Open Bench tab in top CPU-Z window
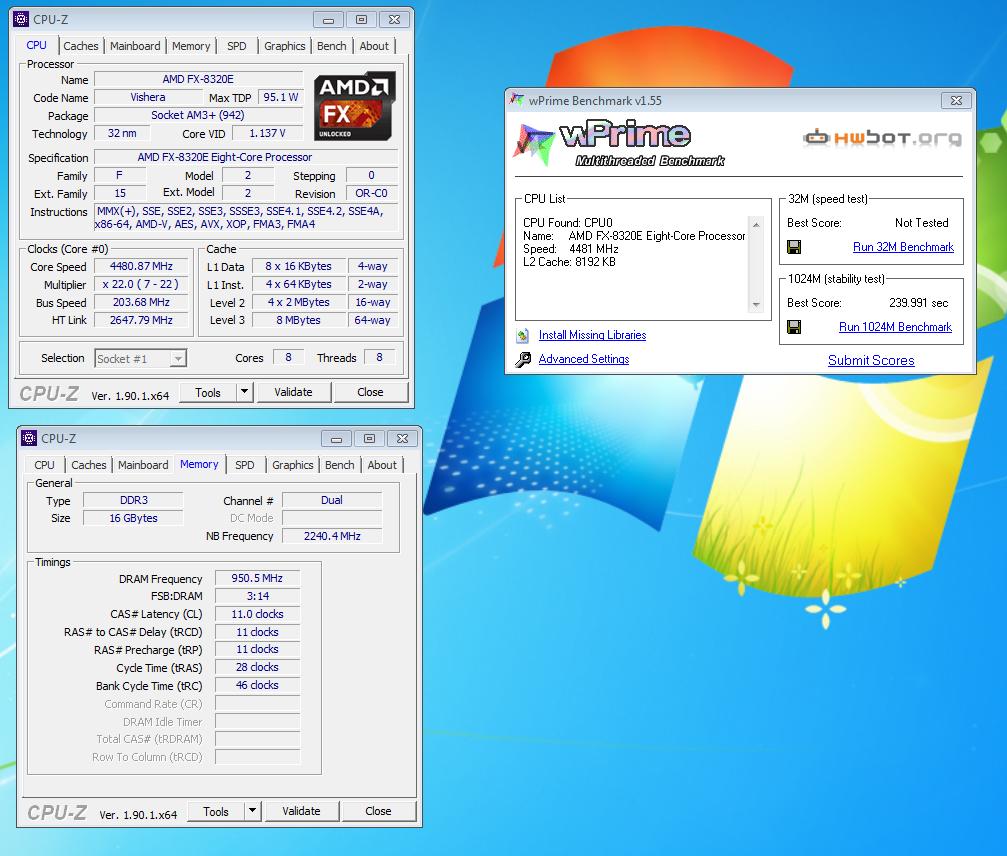This screenshot has width=1007, height=856. click(x=331, y=46)
